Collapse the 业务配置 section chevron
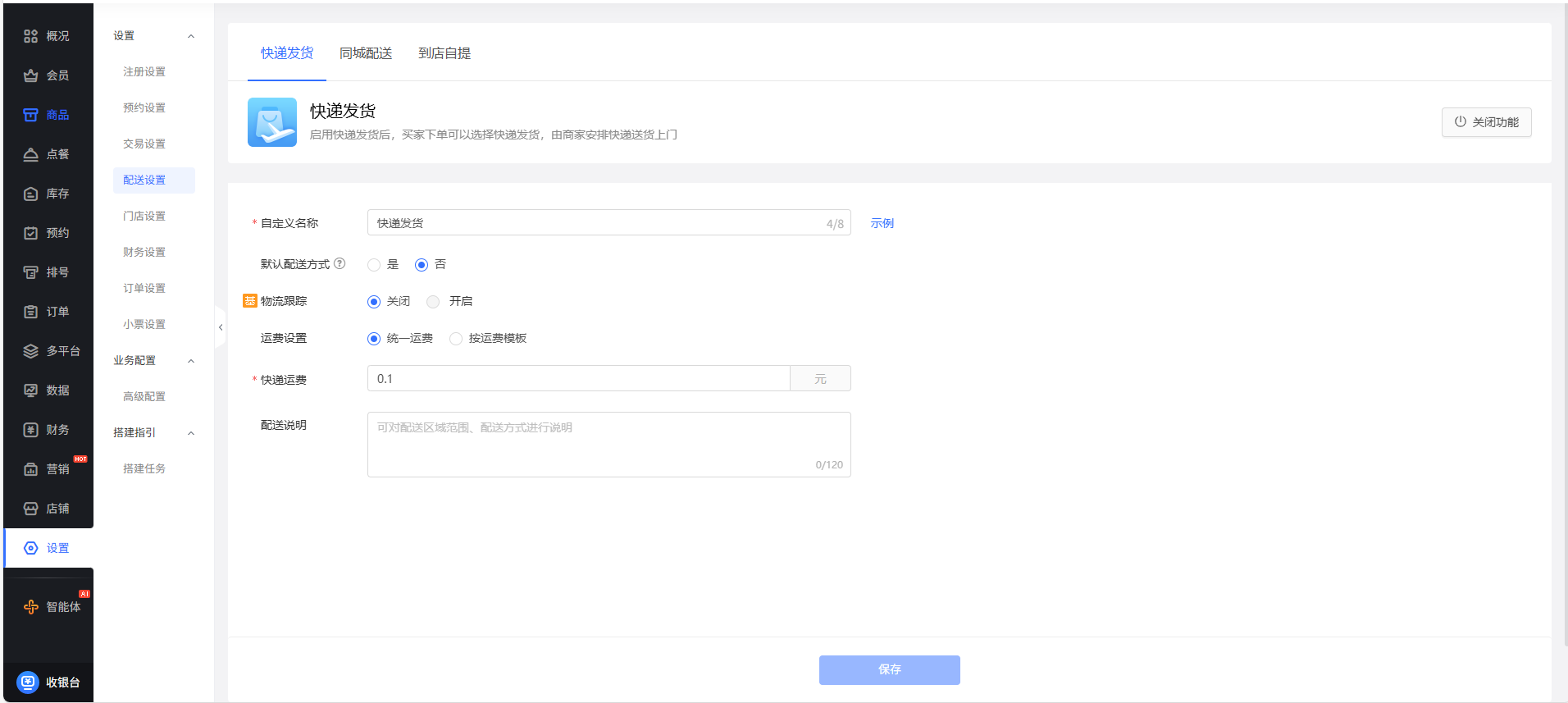Viewport: 1568px width, 703px height. (x=191, y=361)
